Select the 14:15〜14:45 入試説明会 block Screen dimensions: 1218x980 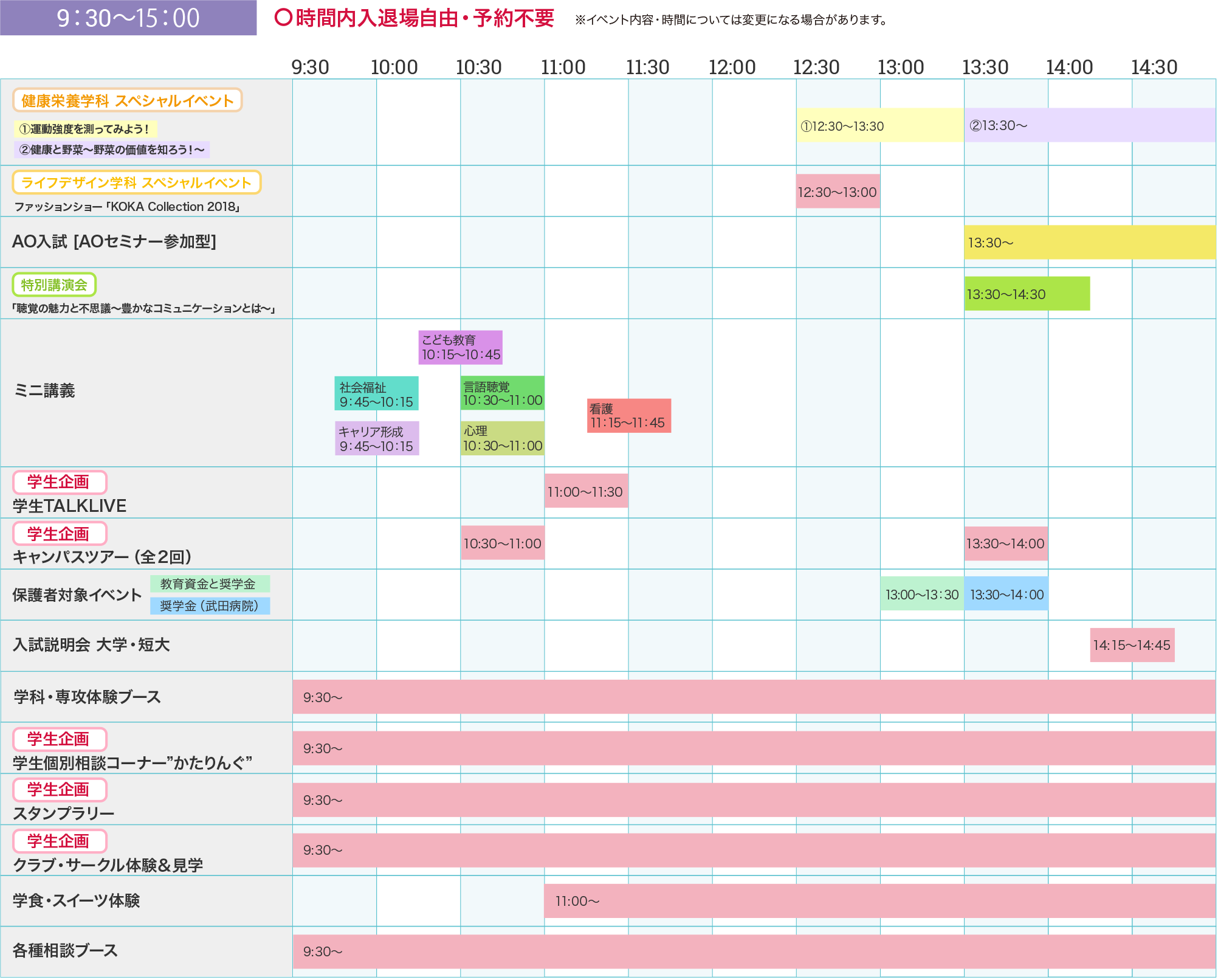pyautogui.click(x=1132, y=645)
